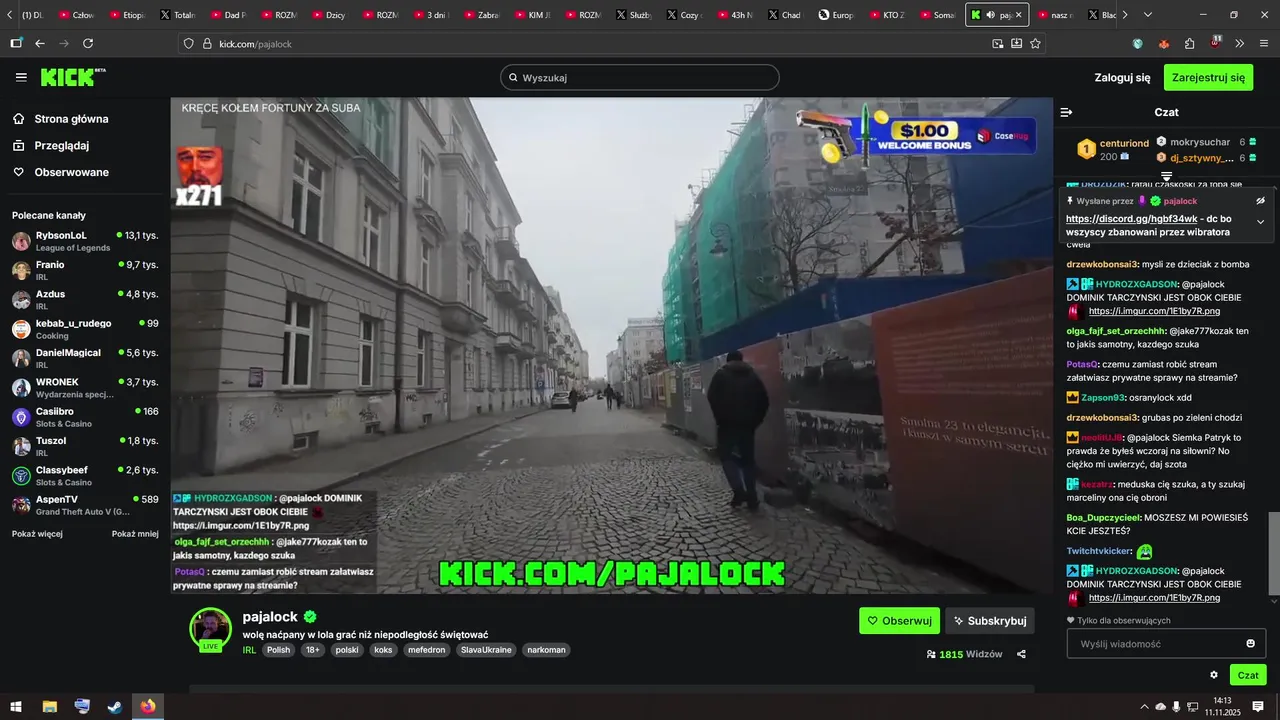The image size is (1280, 720).
Task: Open the discord.gg pinned link
Action: pyautogui.click(x=1131, y=218)
